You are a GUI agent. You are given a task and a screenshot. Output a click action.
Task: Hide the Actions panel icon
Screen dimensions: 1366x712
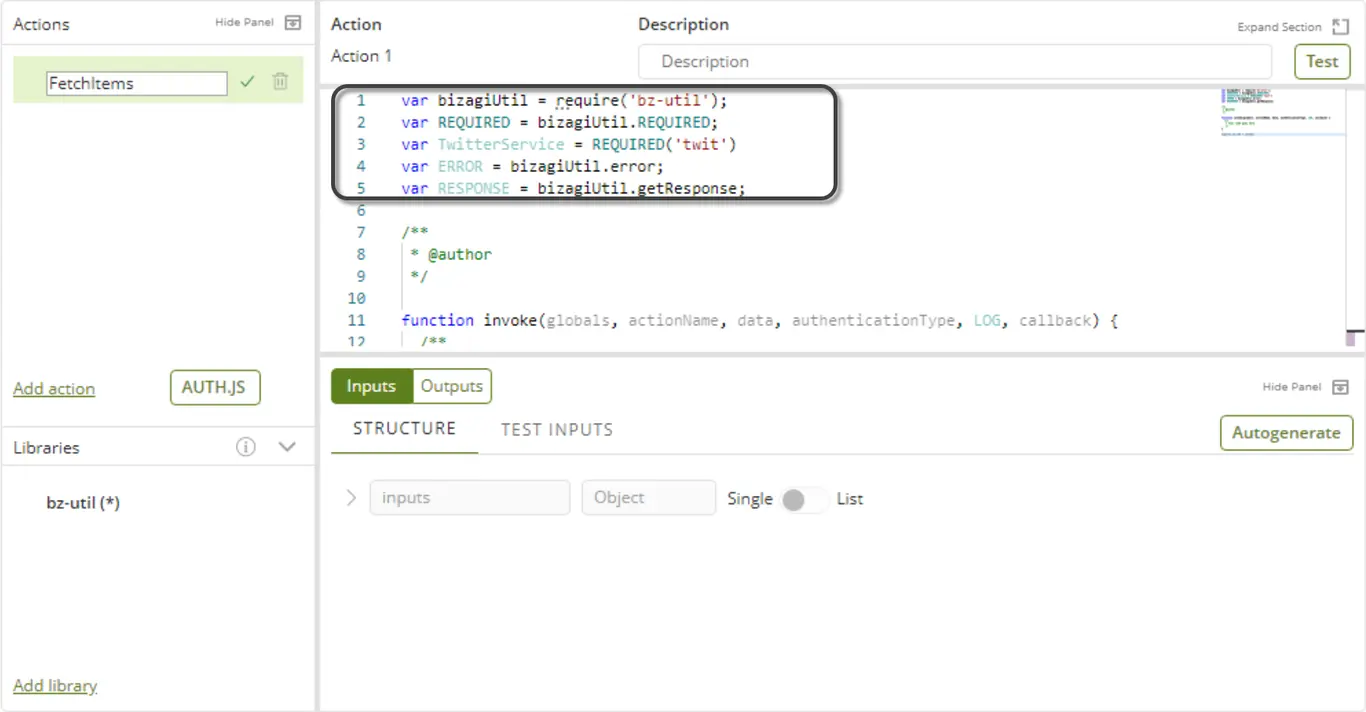(292, 23)
